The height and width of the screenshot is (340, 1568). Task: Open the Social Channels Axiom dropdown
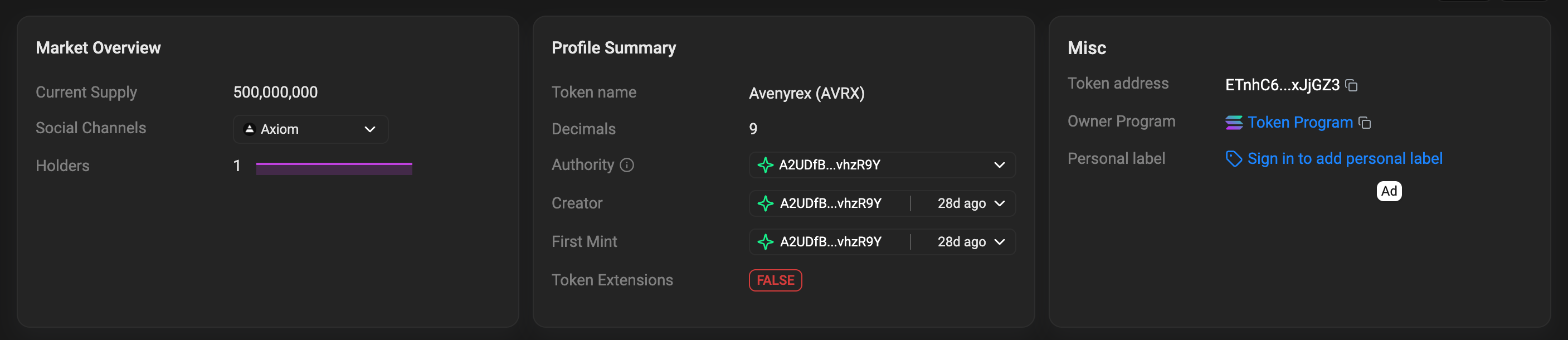310,129
